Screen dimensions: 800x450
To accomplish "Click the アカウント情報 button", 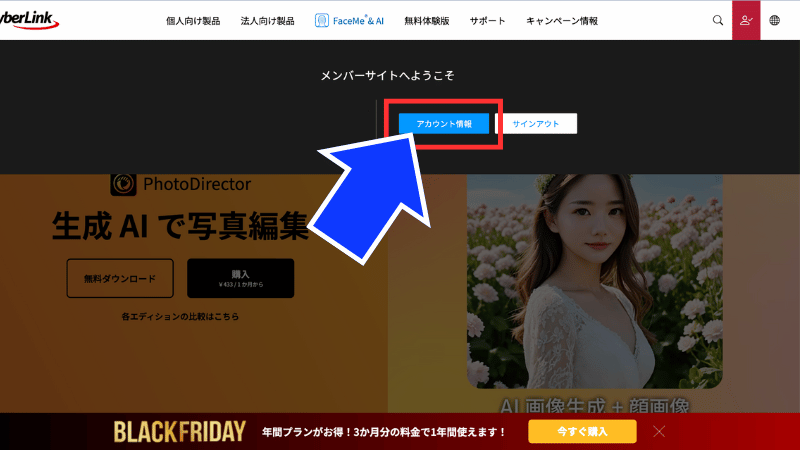I will [x=444, y=123].
